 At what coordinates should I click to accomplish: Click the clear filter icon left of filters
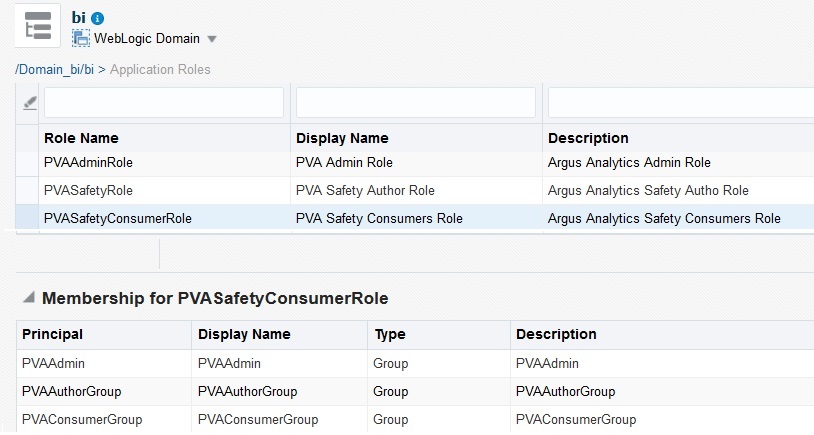click(x=29, y=102)
